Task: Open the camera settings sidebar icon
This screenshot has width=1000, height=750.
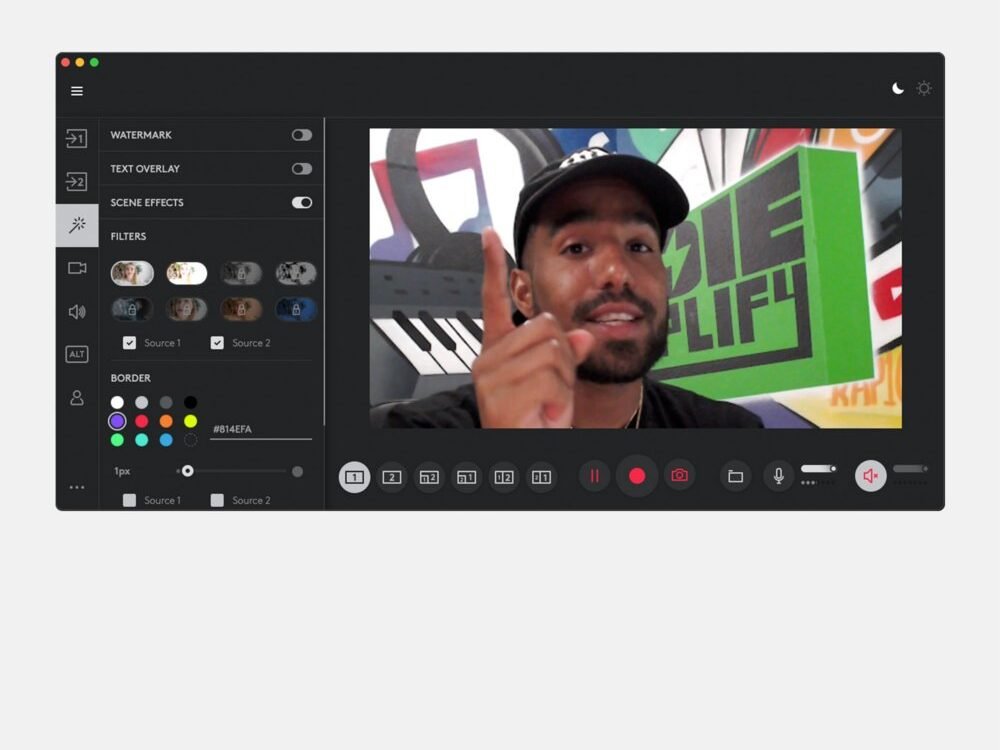Action: point(77,268)
